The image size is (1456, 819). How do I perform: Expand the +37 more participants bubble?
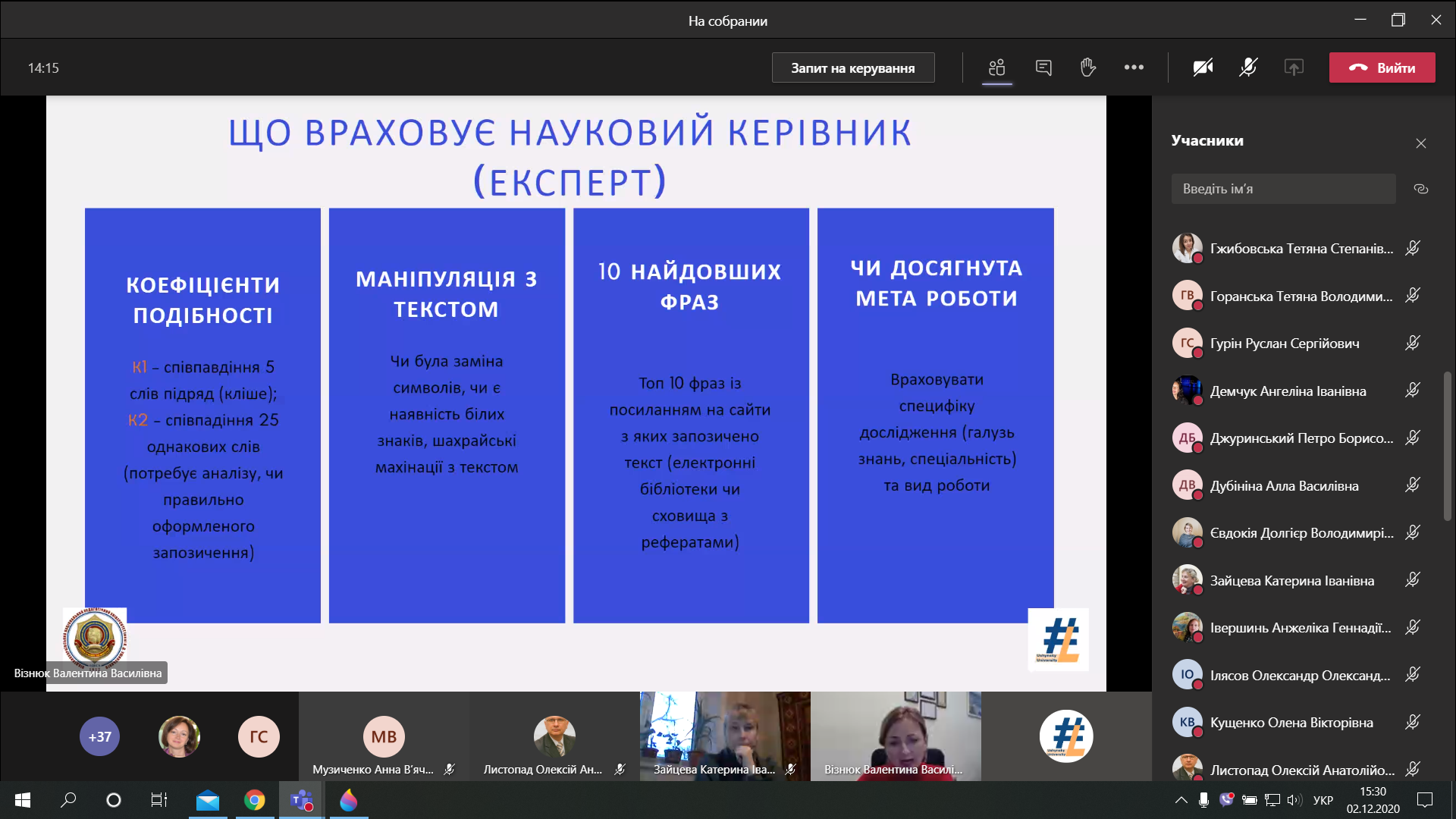pos(99,736)
